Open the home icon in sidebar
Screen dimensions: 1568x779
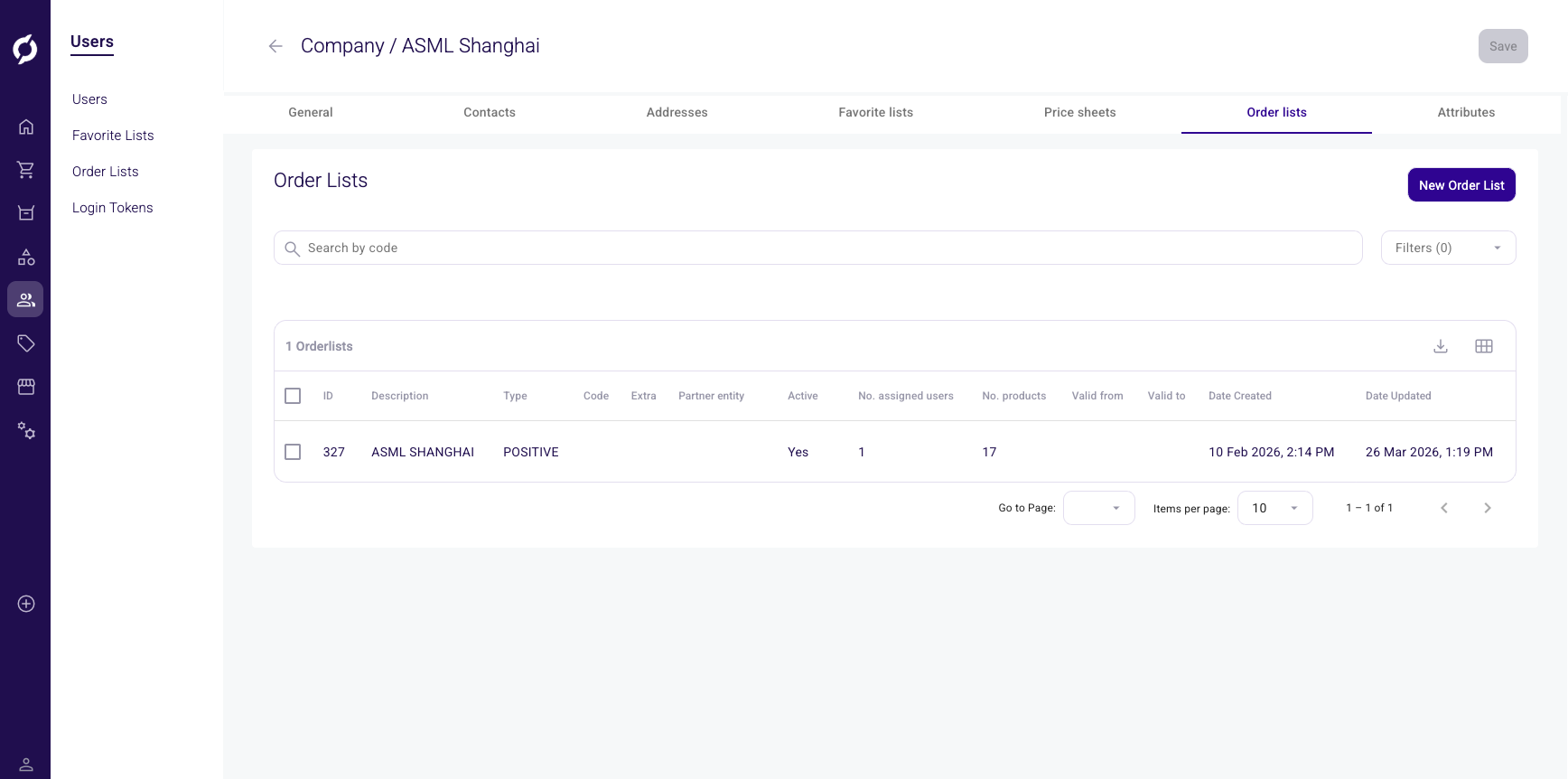click(26, 127)
